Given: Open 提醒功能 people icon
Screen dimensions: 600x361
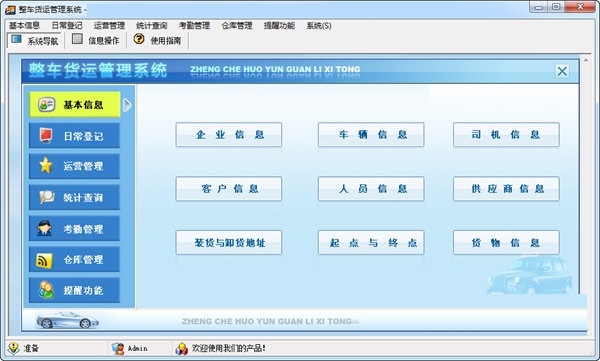Looking at the screenshot, I should coord(46,290).
